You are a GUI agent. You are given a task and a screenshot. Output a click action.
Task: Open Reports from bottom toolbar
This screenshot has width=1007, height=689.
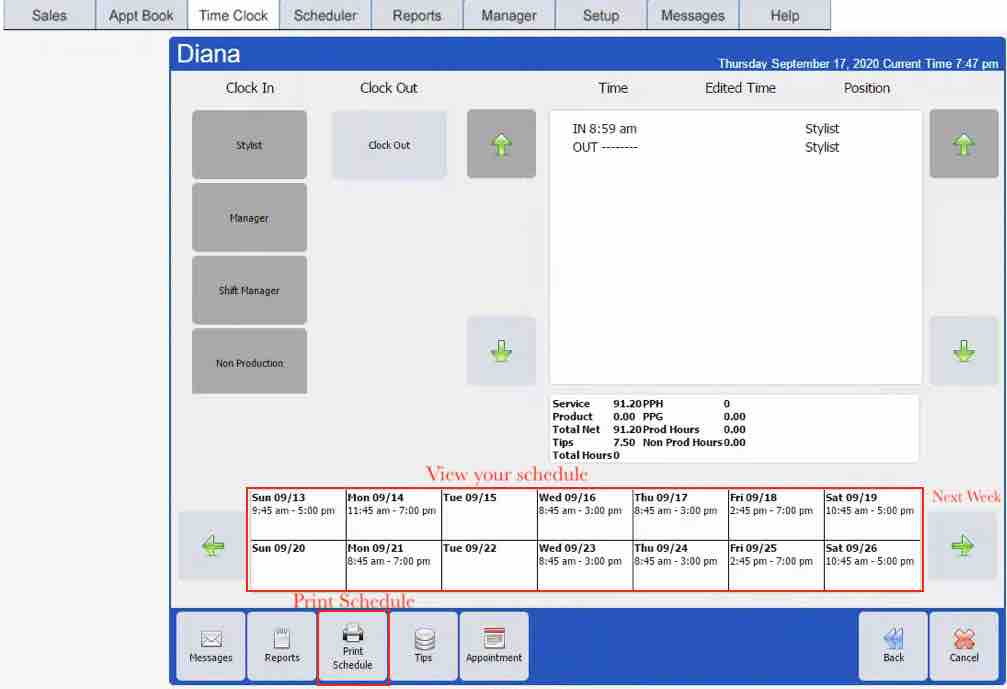[x=282, y=646]
